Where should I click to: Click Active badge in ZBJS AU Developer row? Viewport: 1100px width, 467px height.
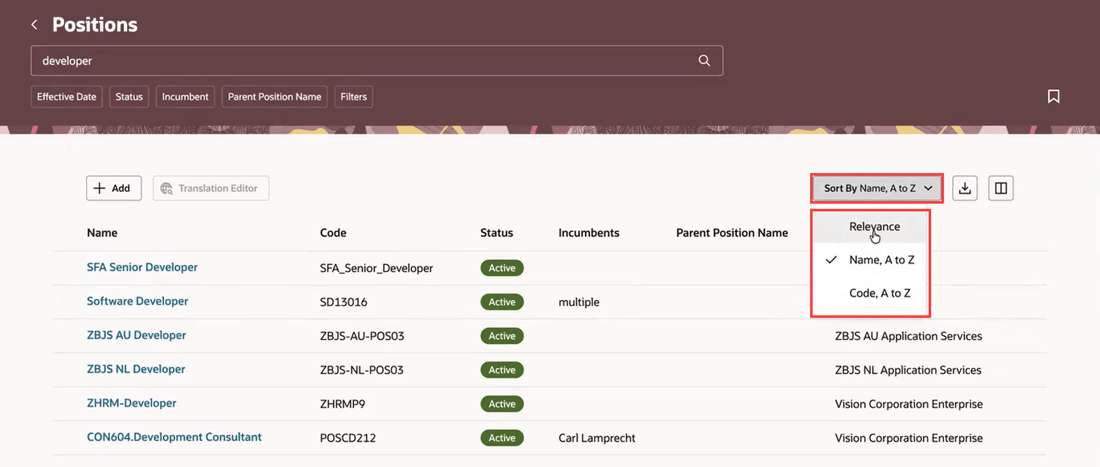coord(502,336)
